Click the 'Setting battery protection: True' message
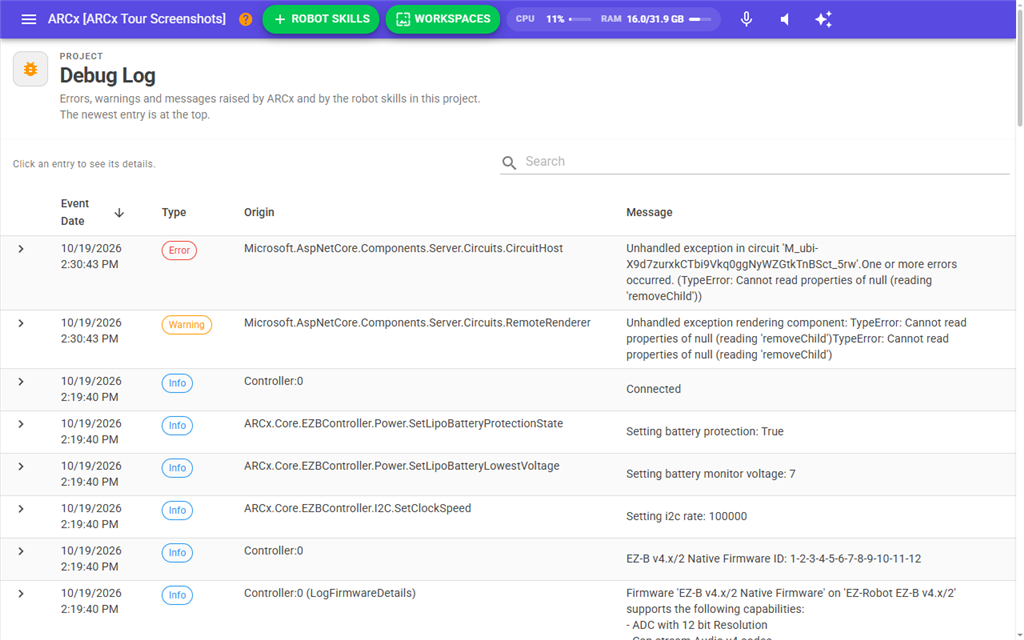The width and height of the screenshot is (1024, 640). coord(705,432)
